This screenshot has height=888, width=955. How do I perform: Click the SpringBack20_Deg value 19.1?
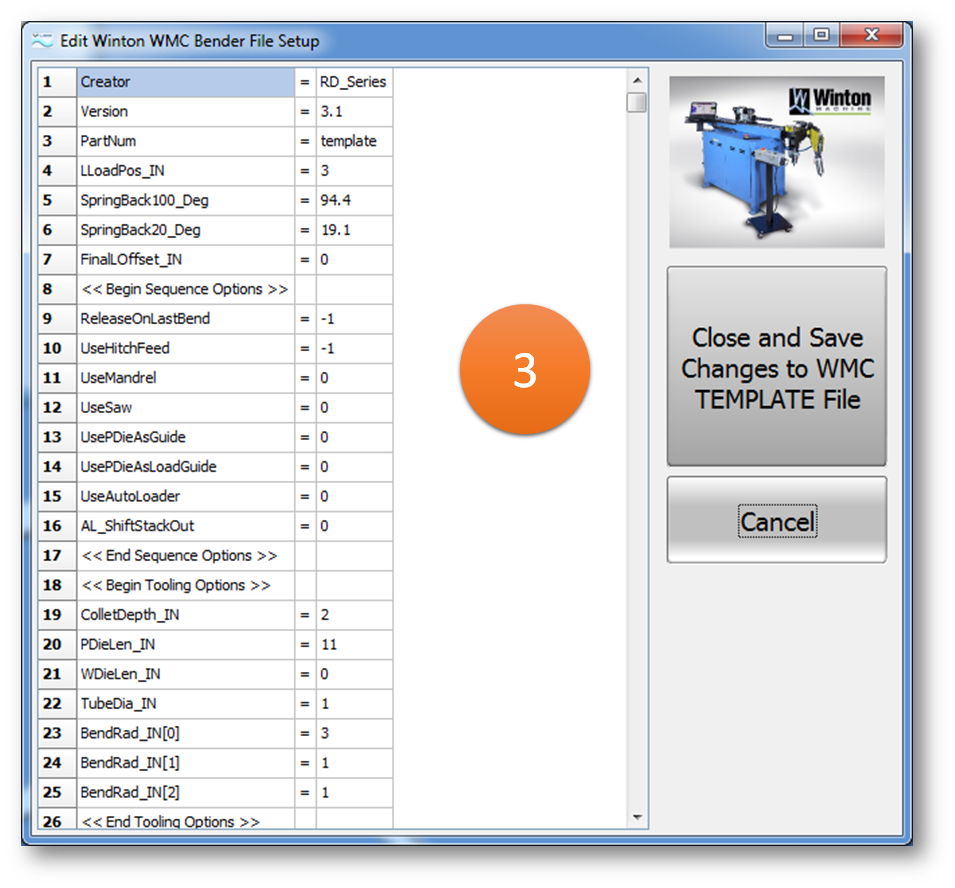click(x=354, y=230)
